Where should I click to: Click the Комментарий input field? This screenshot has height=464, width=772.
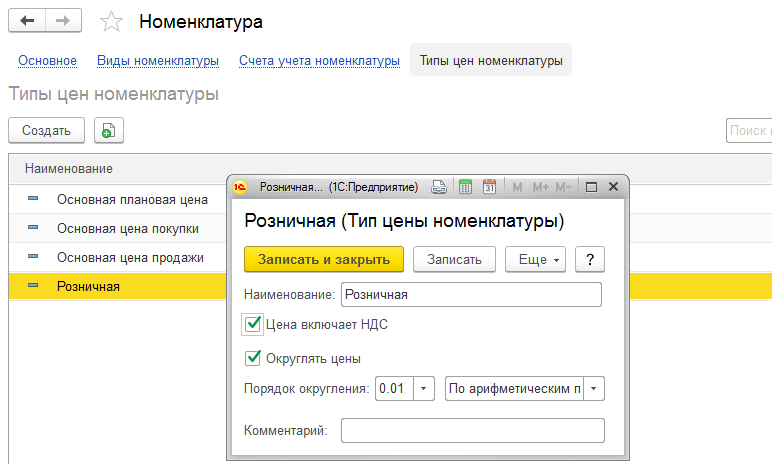[472, 430]
